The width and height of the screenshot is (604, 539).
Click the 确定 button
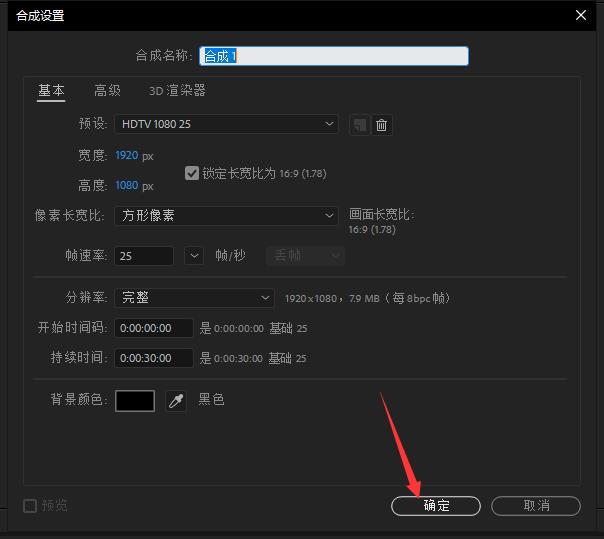click(436, 506)
